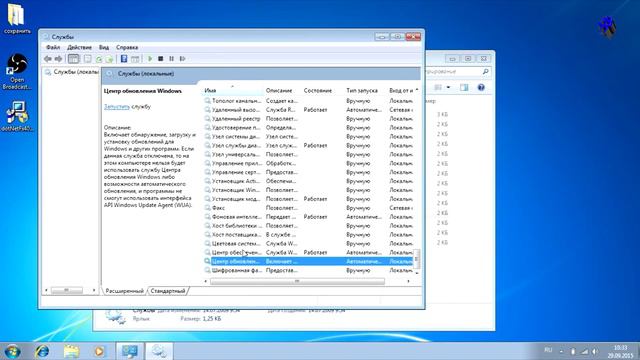Click the Back arrow in Services toolbar
This screenshot has height=360, width=640.
pos(48,59)
